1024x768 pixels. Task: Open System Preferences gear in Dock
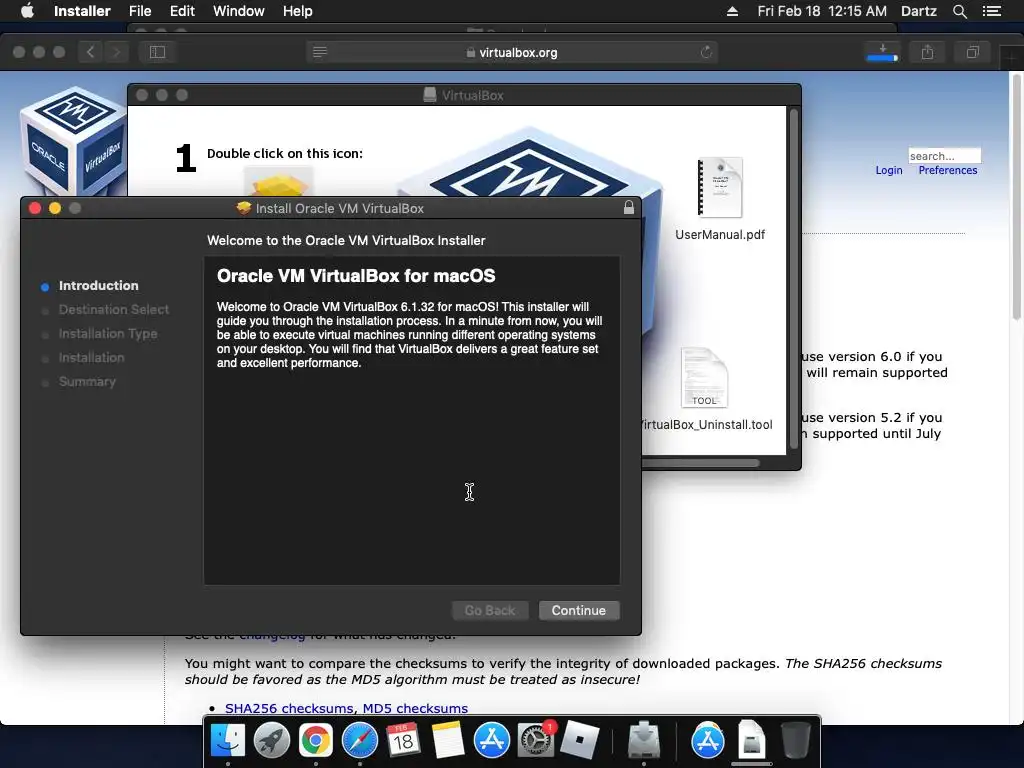(x=536, y=741)
